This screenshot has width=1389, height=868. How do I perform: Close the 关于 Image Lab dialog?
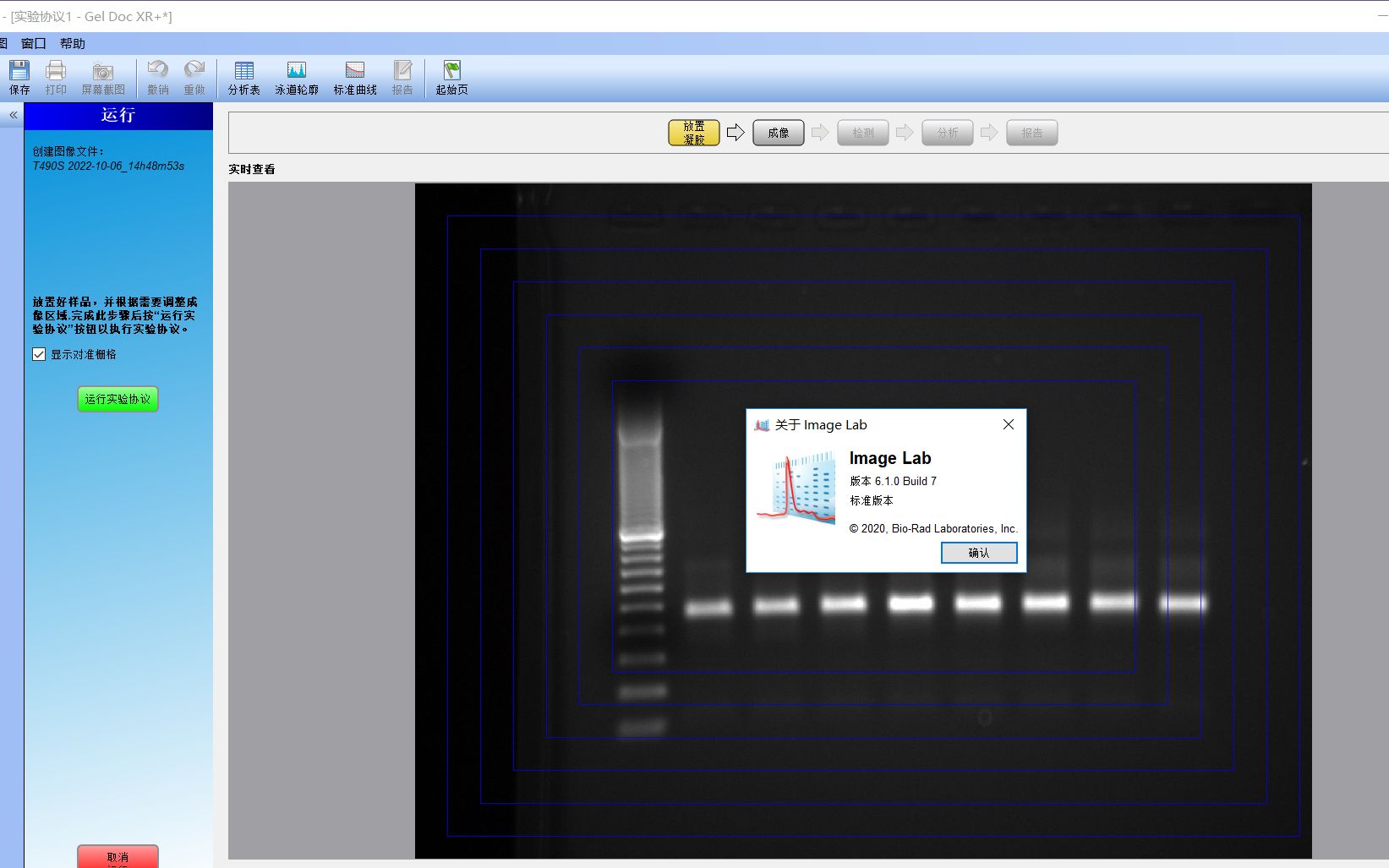[1008, 424]
